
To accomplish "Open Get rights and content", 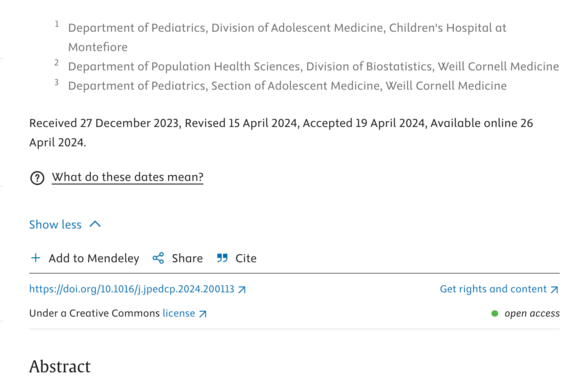I will [493, 289].
